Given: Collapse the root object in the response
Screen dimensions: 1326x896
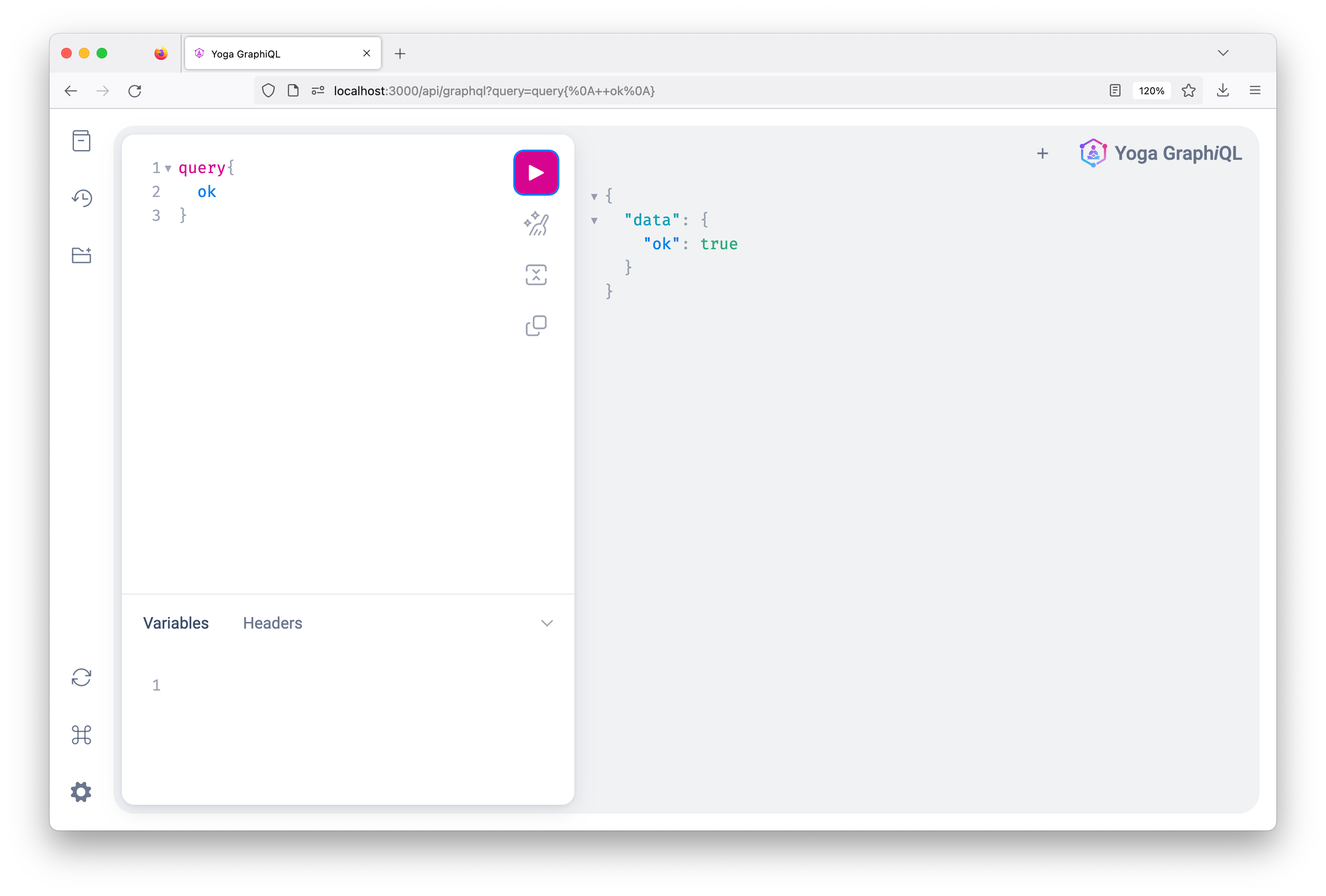Looking at the screenshot, I should tap(594, 197).
